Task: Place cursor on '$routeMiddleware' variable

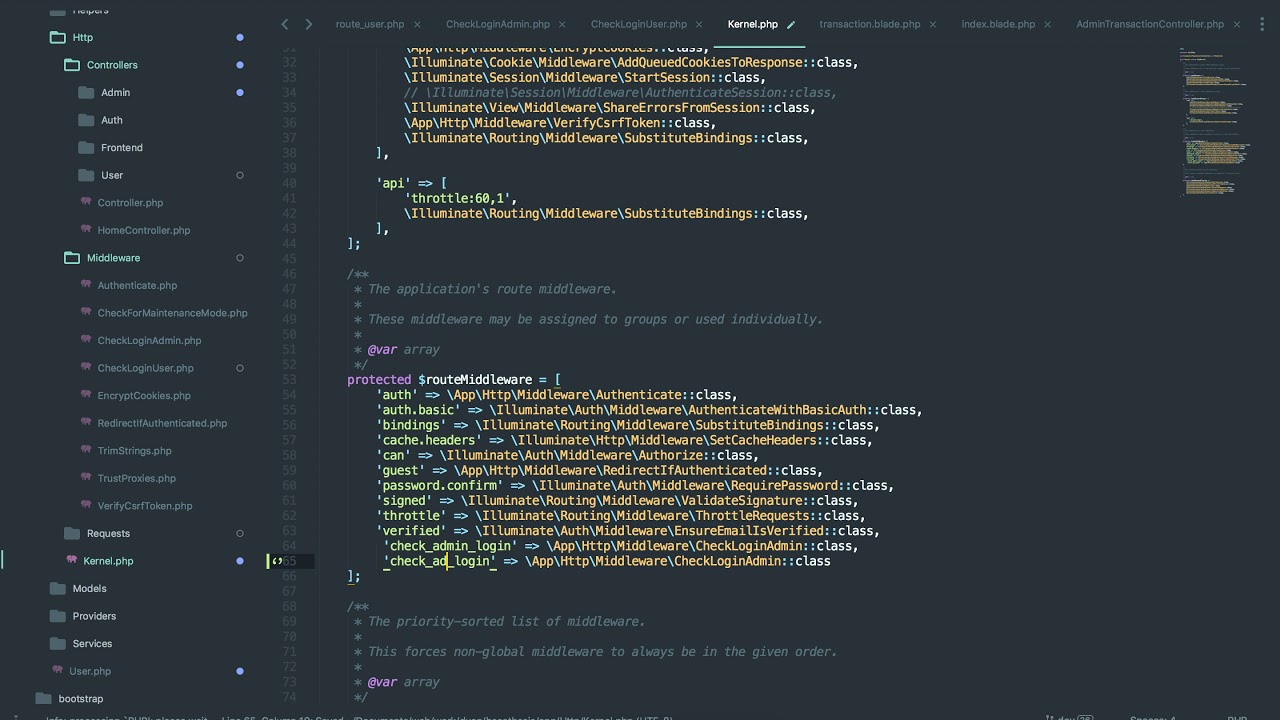Action: [x=475, y=380]
